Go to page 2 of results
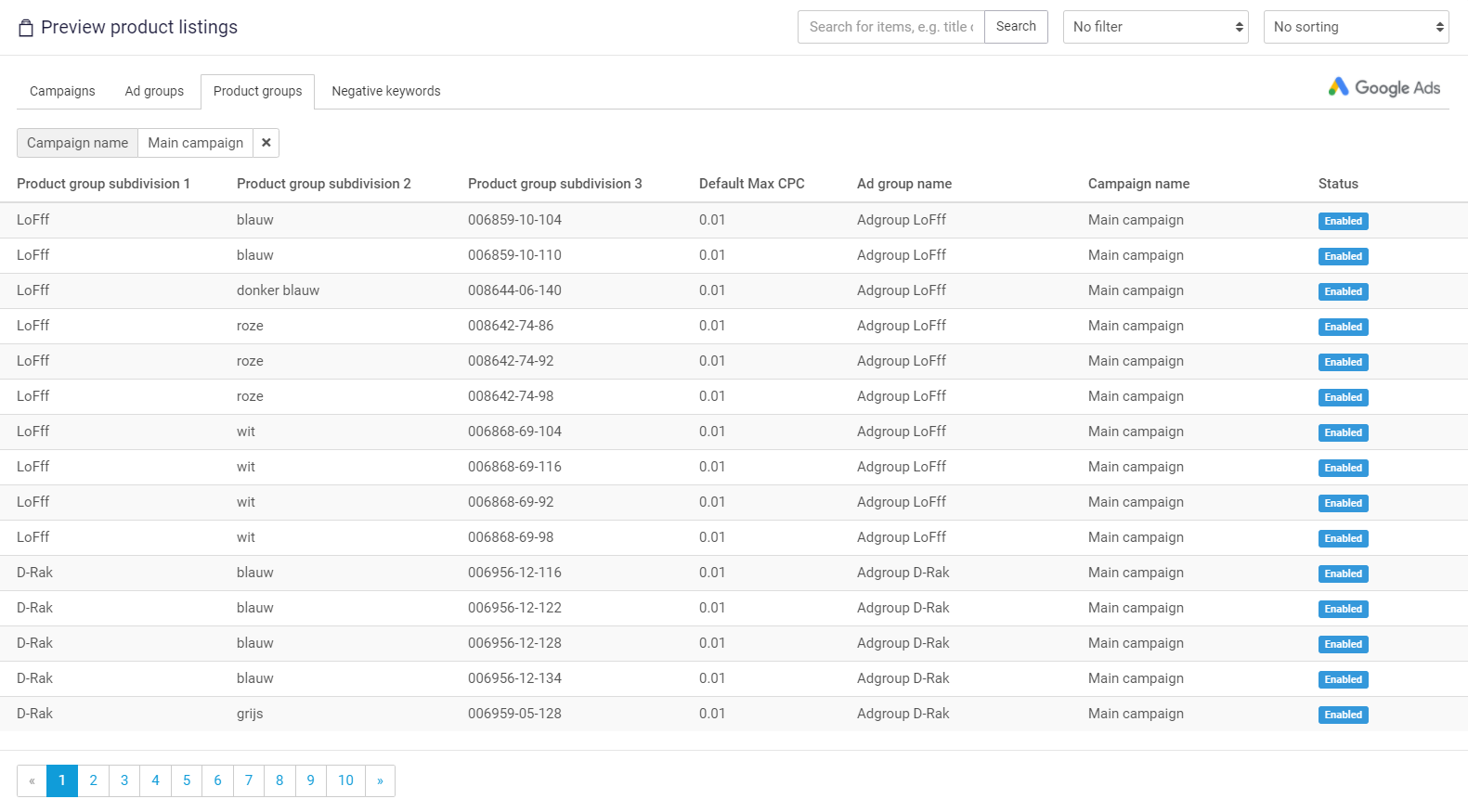 93,780
